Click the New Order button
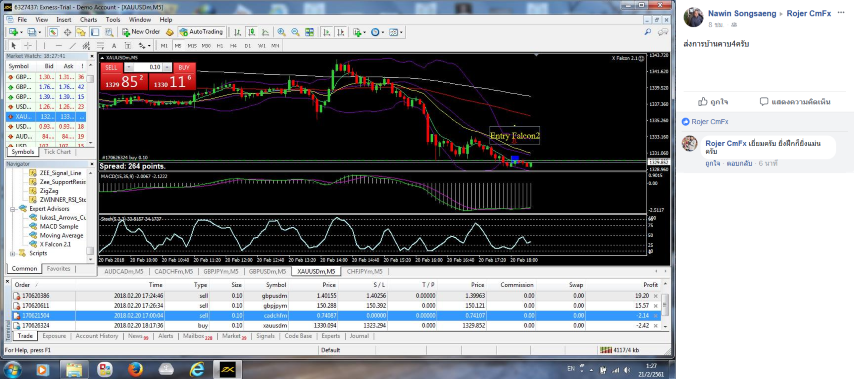The image size is (854, 379). pyautogui.click(x=141, y=32)
